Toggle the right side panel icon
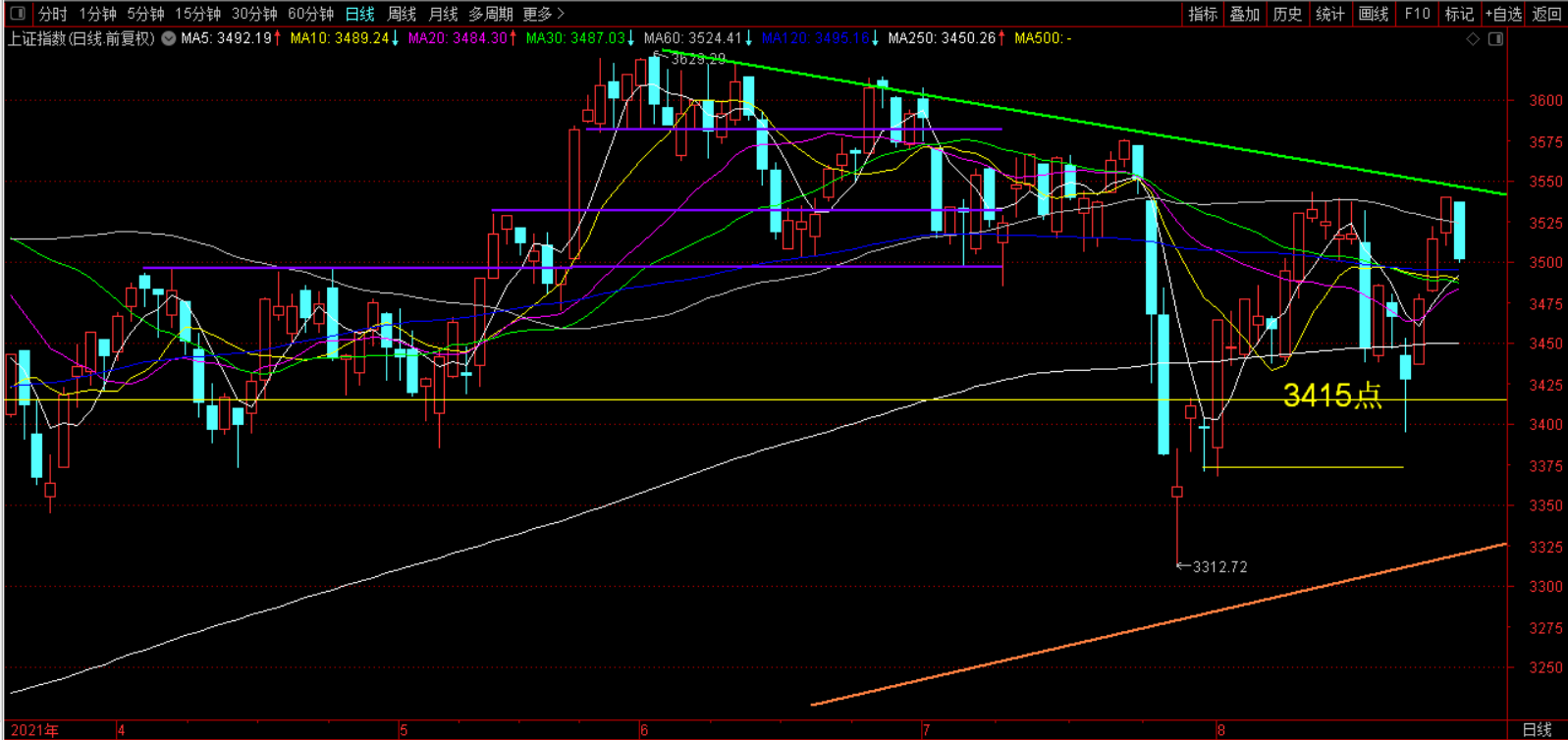This screenshot has width=1568, height=740. [1496, 39]
